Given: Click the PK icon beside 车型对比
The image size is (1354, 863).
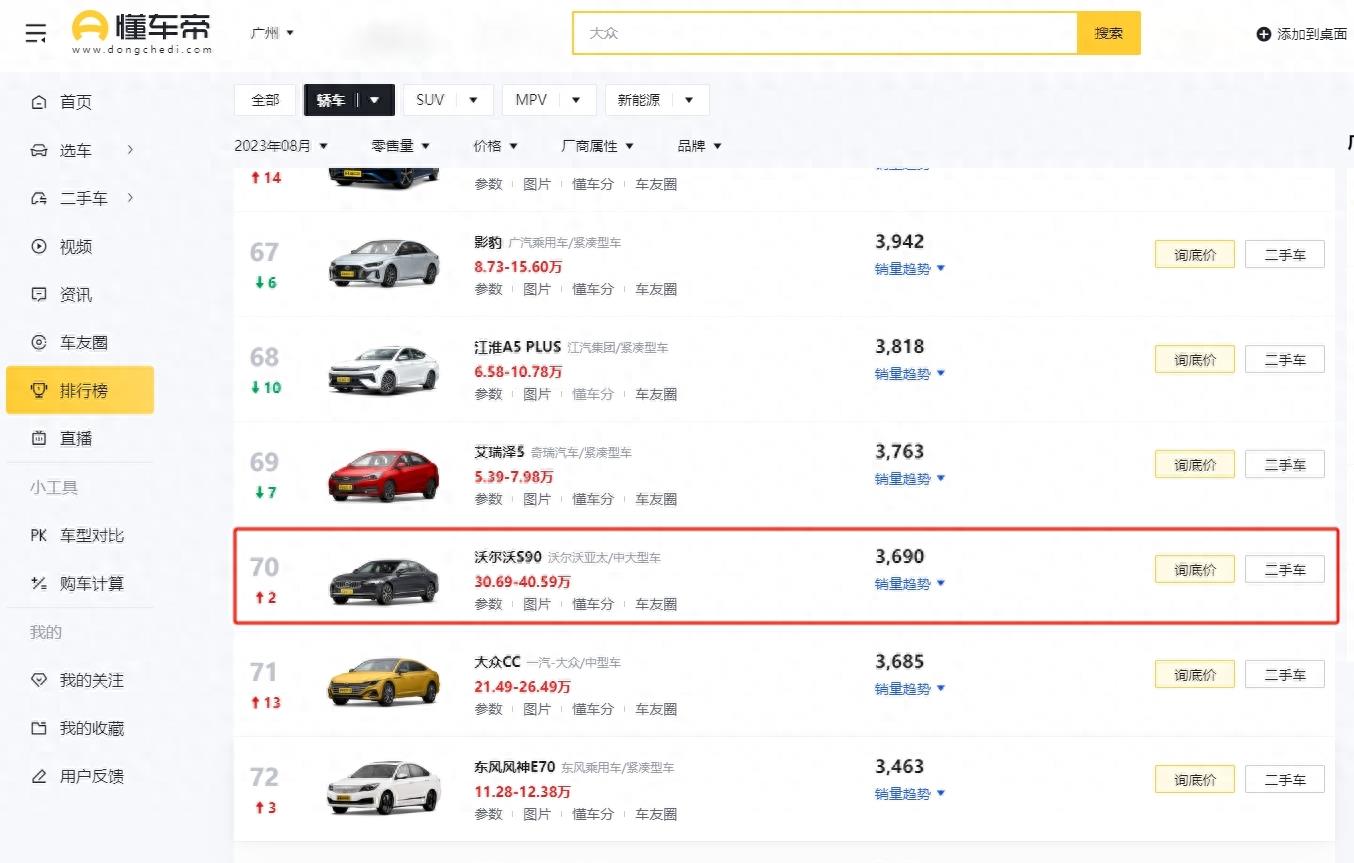Looking at the screenshot, I should tap(39, 536).
